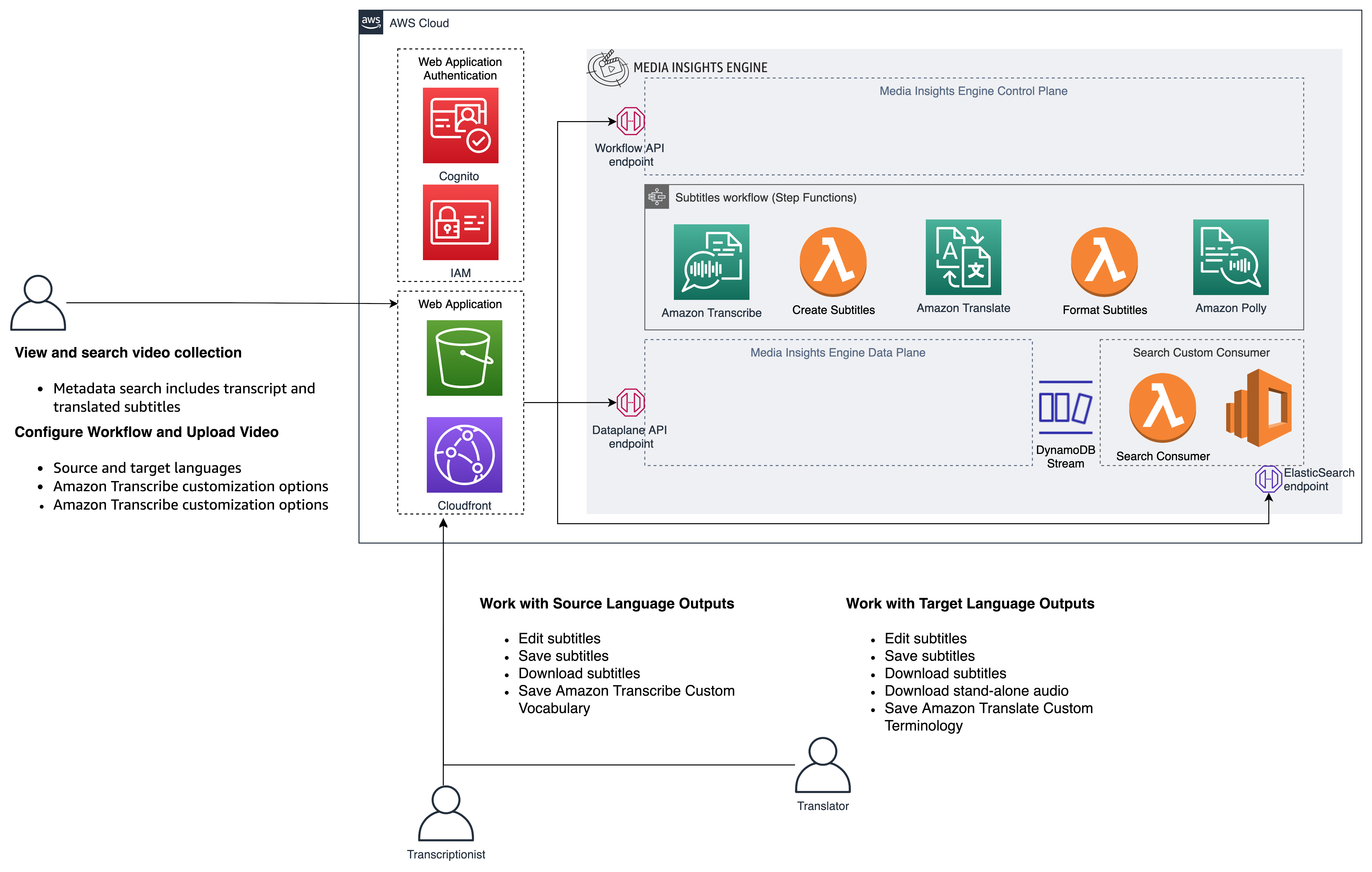Click the Format Subtitles label
This screenshot has height=872, width=1372.
(x=1105, y=310)
